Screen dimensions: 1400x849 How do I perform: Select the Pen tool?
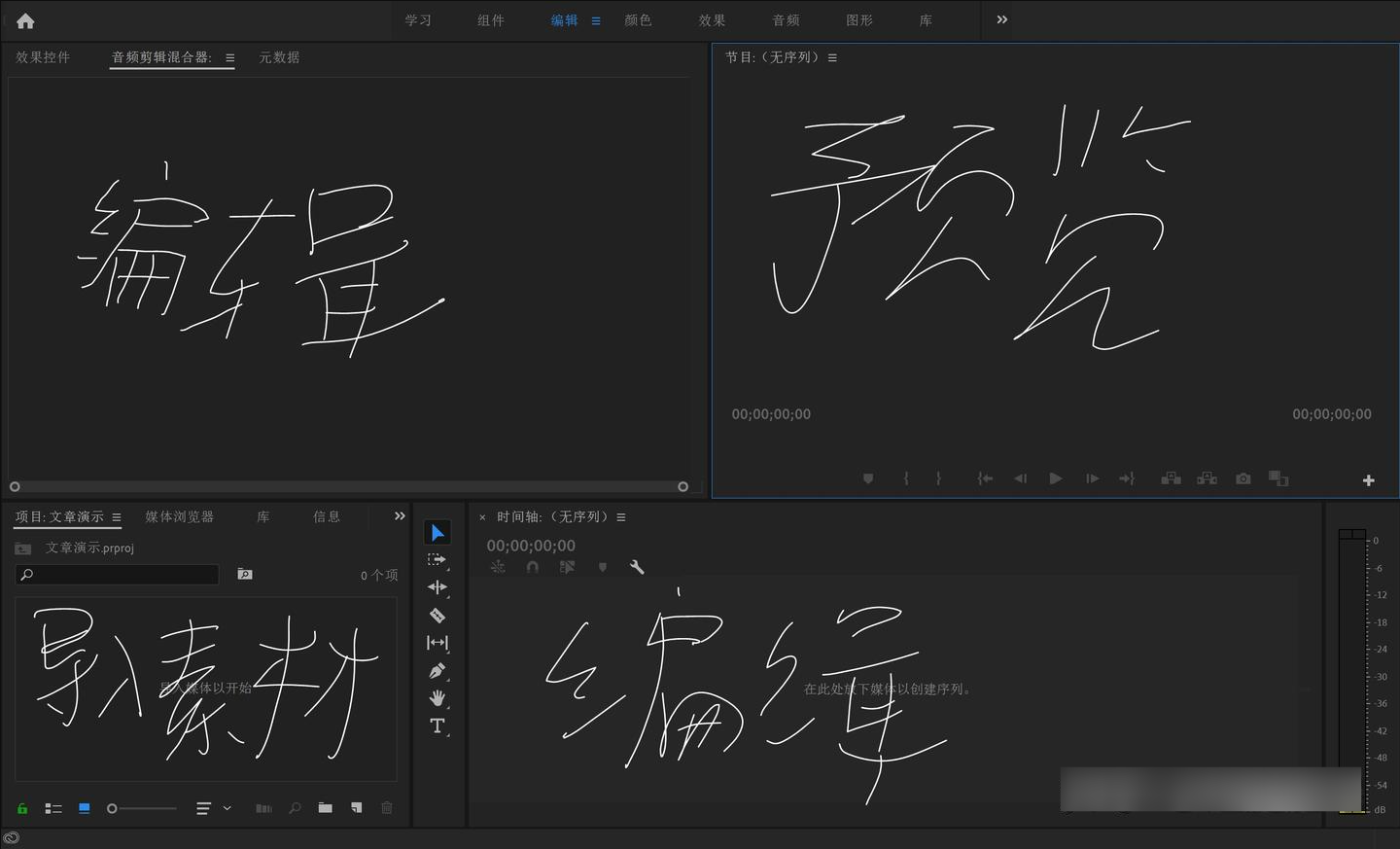click(437, 671)
